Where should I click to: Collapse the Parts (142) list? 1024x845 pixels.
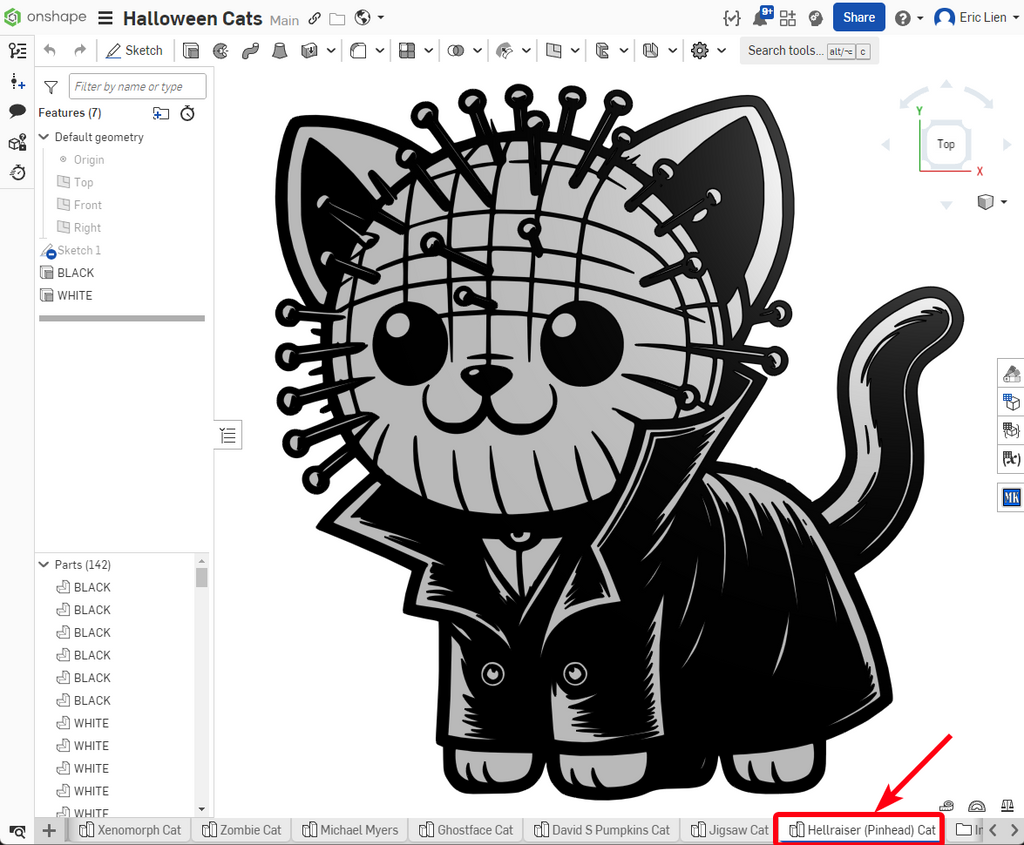pyautogui.click(x=44, y=564)
